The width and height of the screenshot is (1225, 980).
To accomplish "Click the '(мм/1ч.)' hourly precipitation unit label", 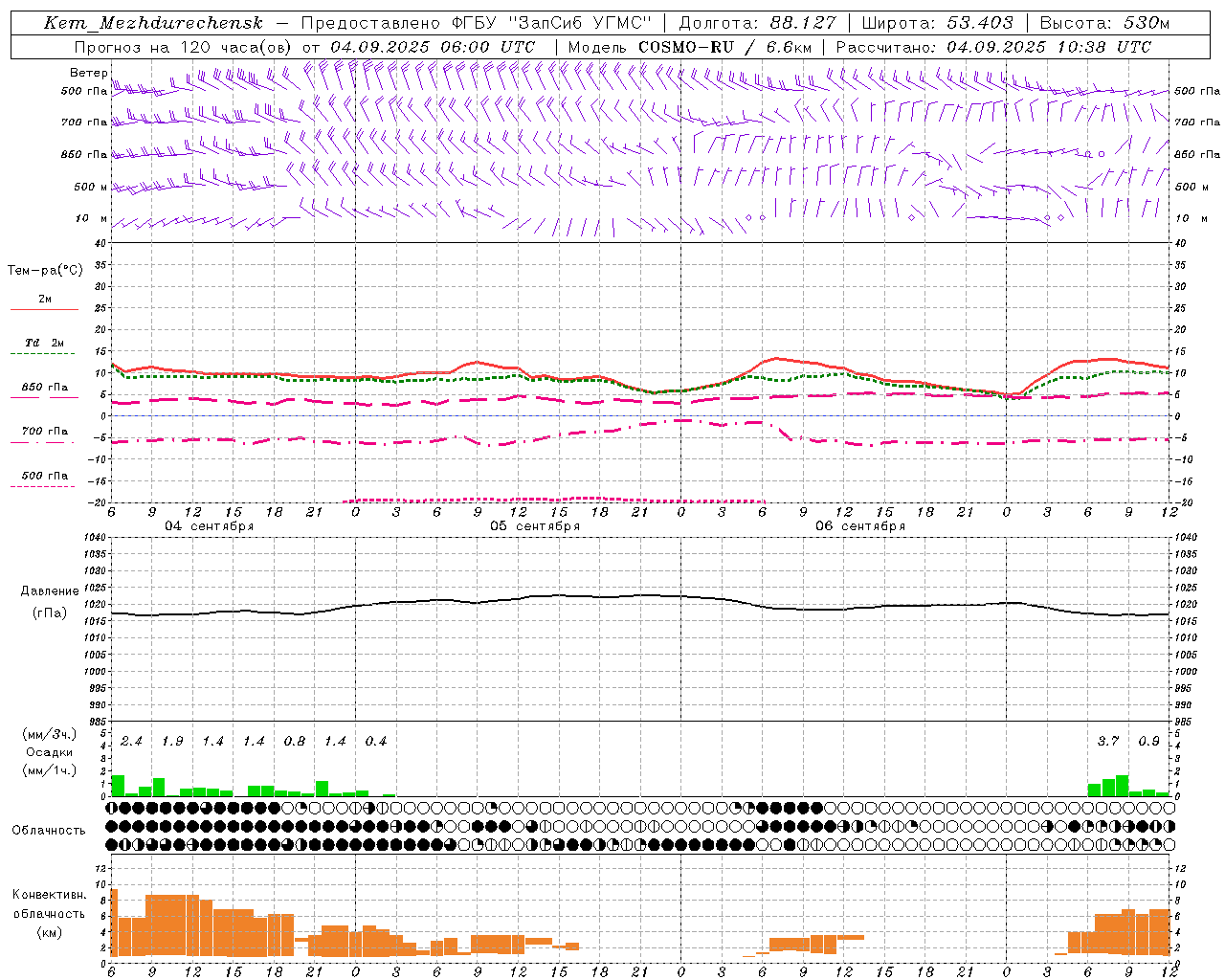I will [x=49, y=770].
